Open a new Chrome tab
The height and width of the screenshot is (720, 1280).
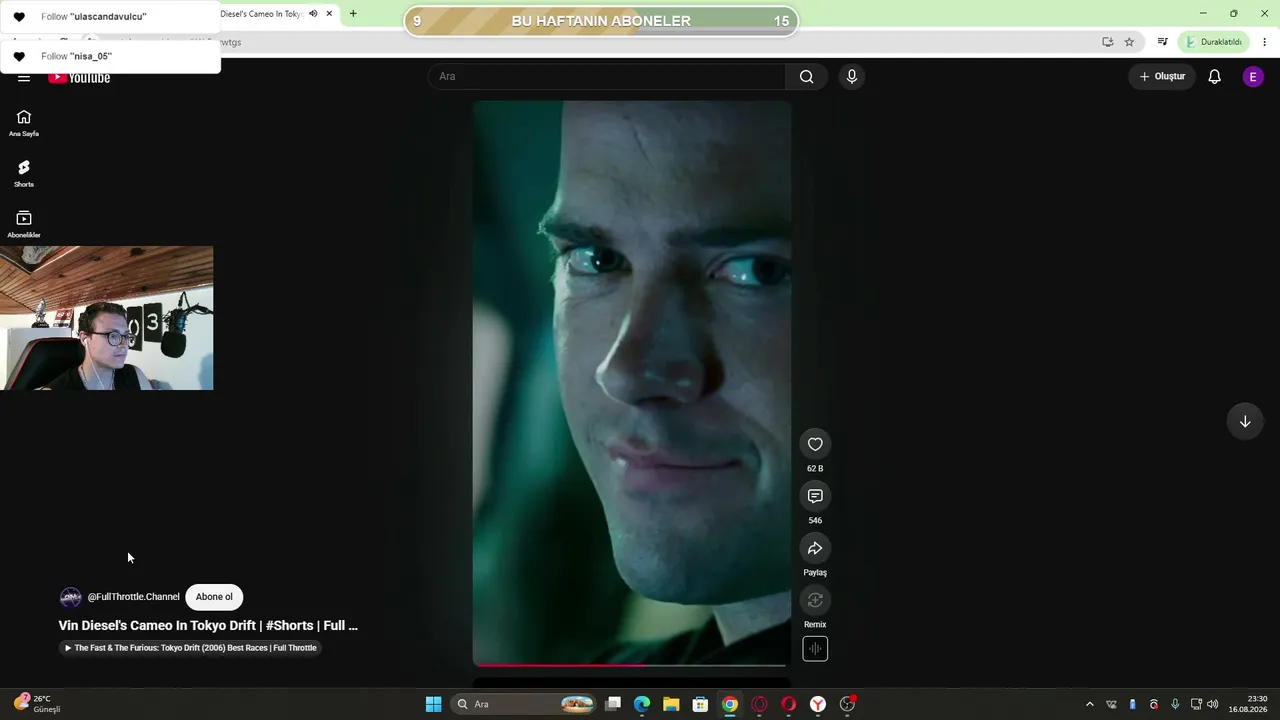(x=353, y=14)
